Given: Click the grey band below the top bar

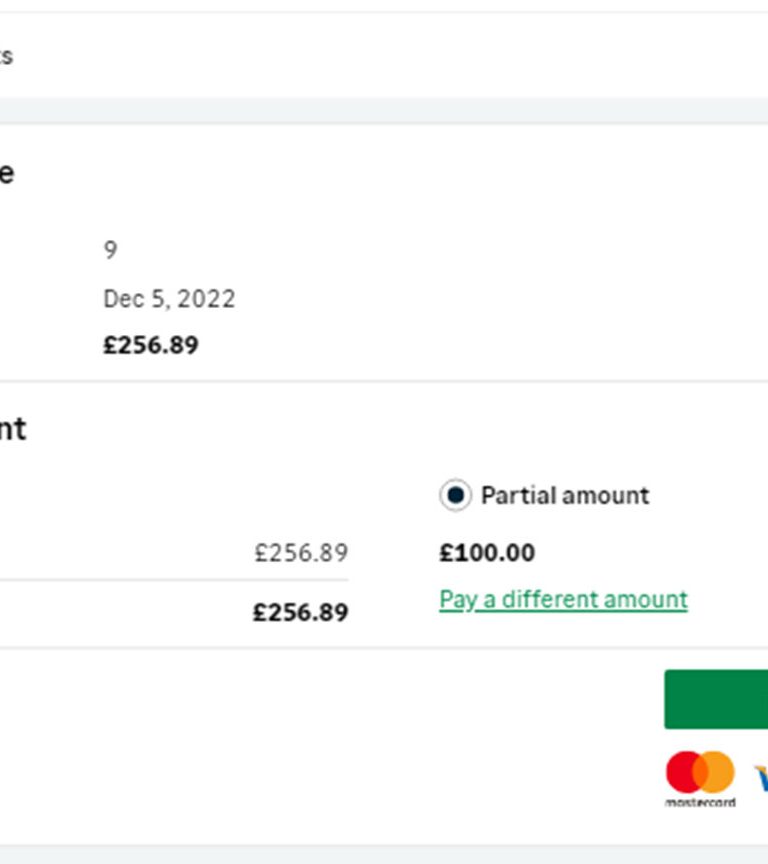Looking at the screenshot, I should tap(384, 111).
